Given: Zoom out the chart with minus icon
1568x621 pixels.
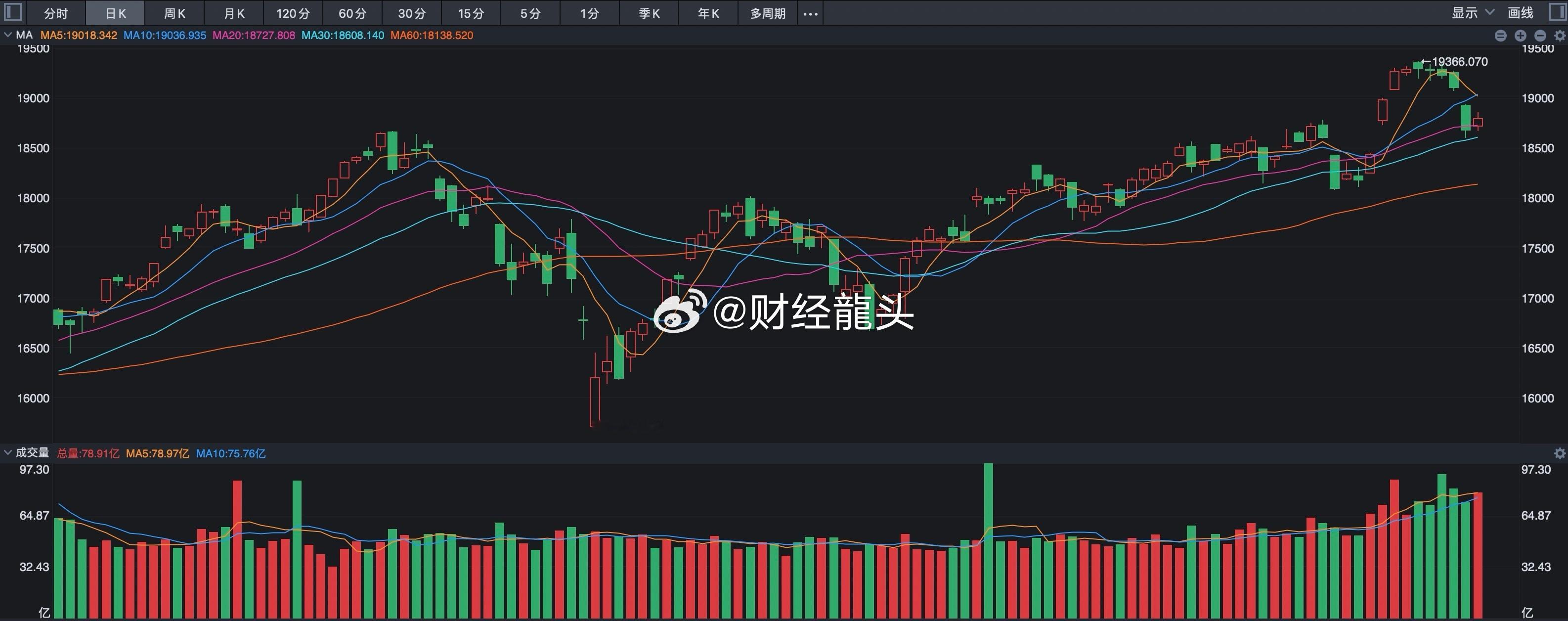Looking at the screenshot, I should (x=1540, y=36).
